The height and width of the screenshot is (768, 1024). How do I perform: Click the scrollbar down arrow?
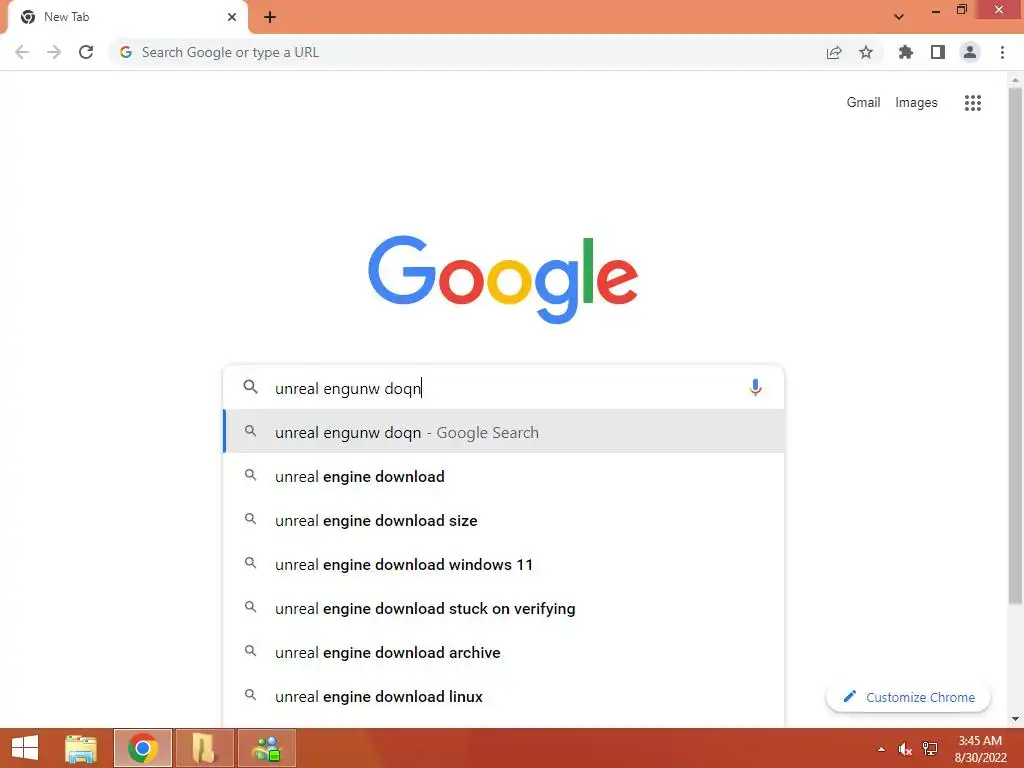coord(1016,719)
